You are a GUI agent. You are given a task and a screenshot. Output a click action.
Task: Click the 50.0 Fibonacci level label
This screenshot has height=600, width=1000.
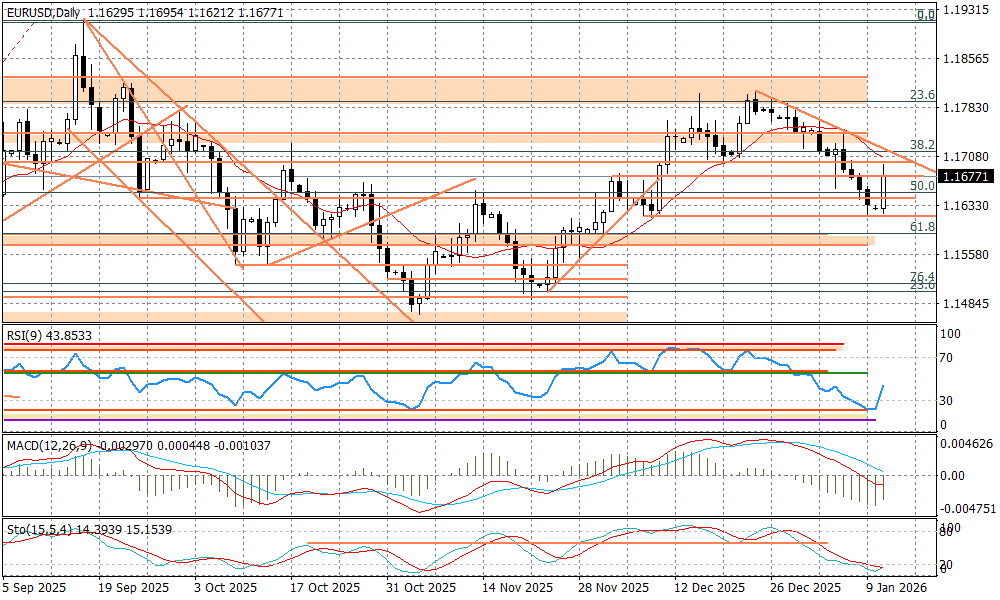921,186
